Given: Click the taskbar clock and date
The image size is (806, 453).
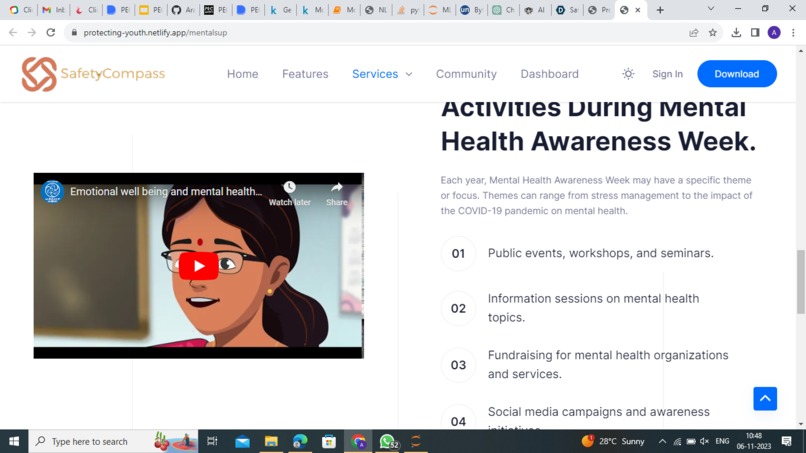Looking at the screenshot, I should click(754, 441).
